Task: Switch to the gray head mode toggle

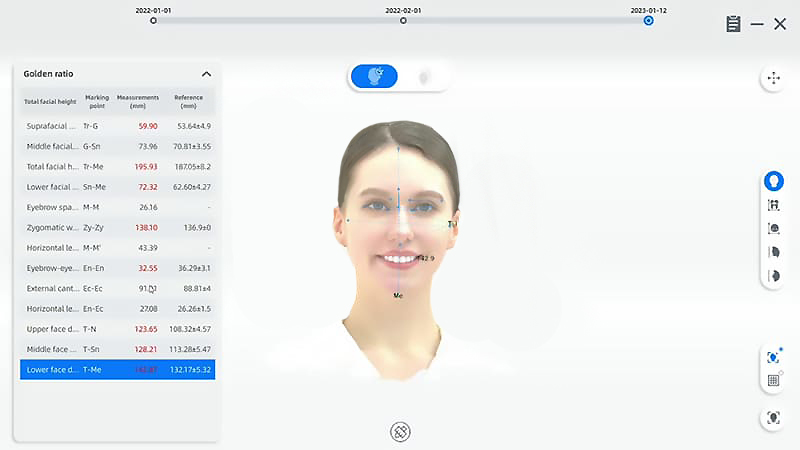Action: [x=423, y=77]
